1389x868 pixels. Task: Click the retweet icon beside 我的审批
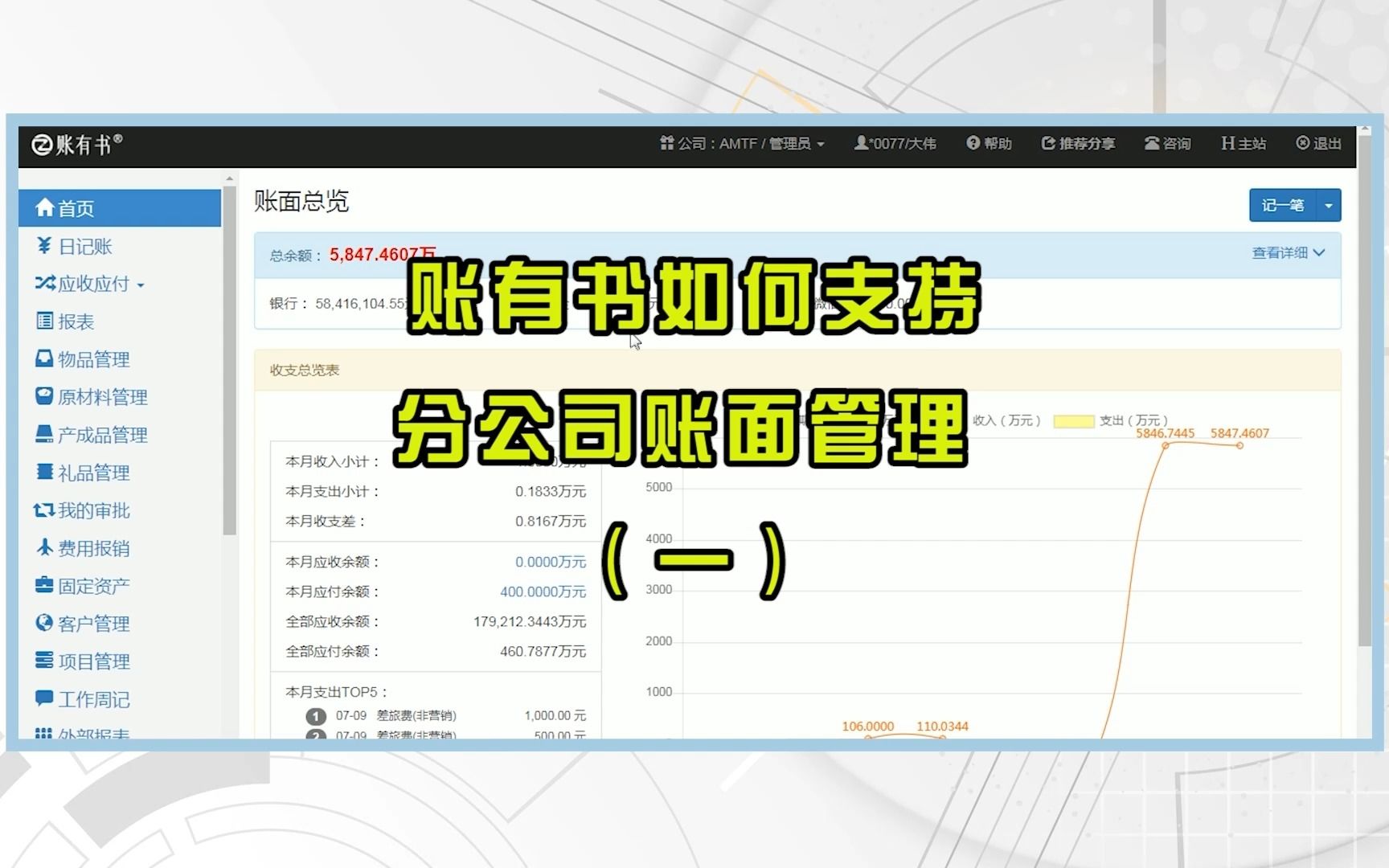pyautogui.click(x=44, y=510)
